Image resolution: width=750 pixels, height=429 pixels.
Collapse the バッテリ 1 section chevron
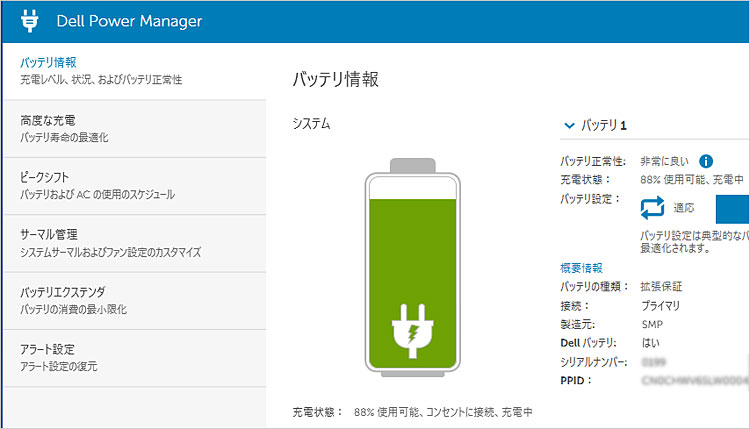(x=569, y=126)
